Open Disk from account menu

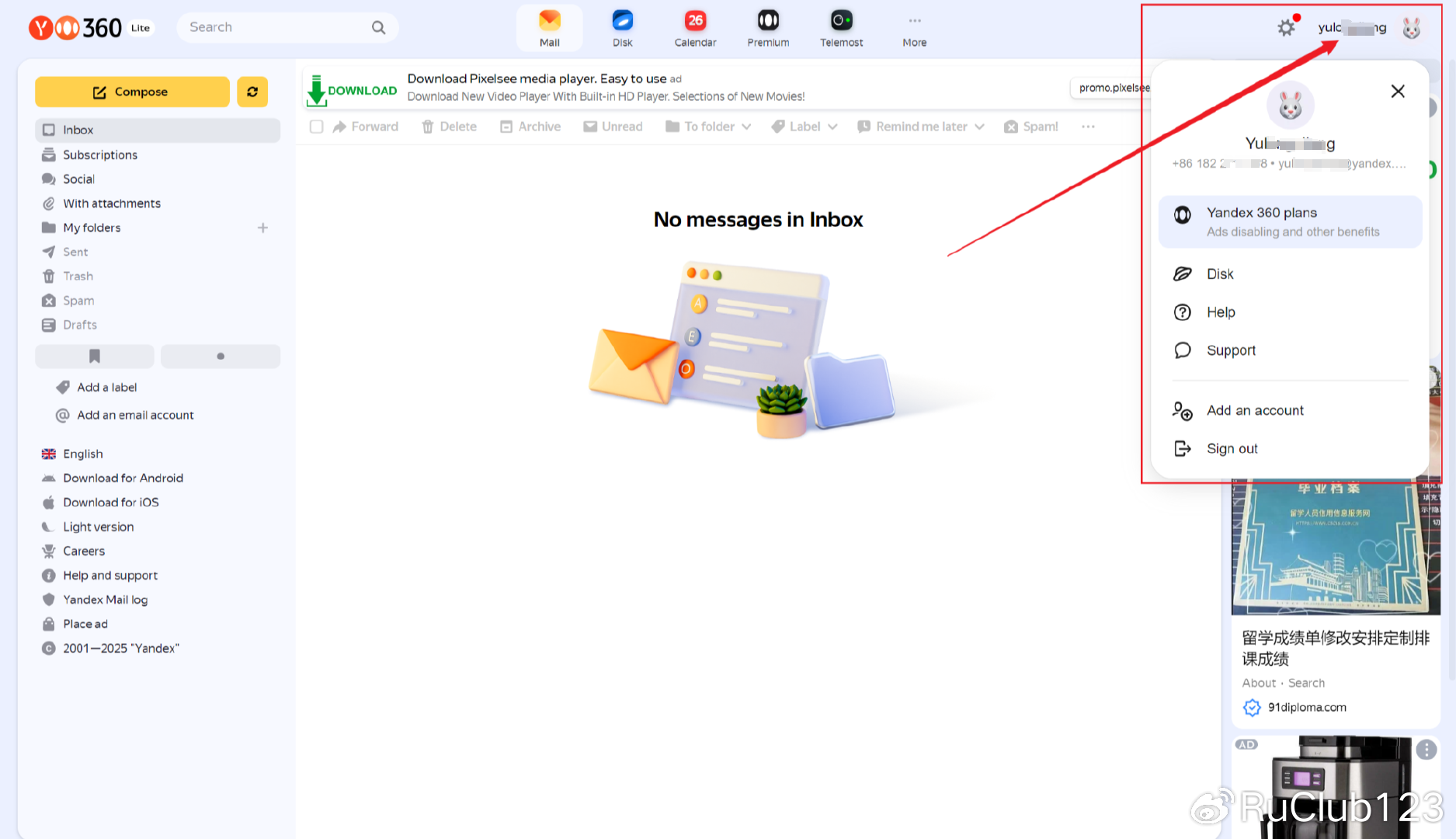point(1290,273)
